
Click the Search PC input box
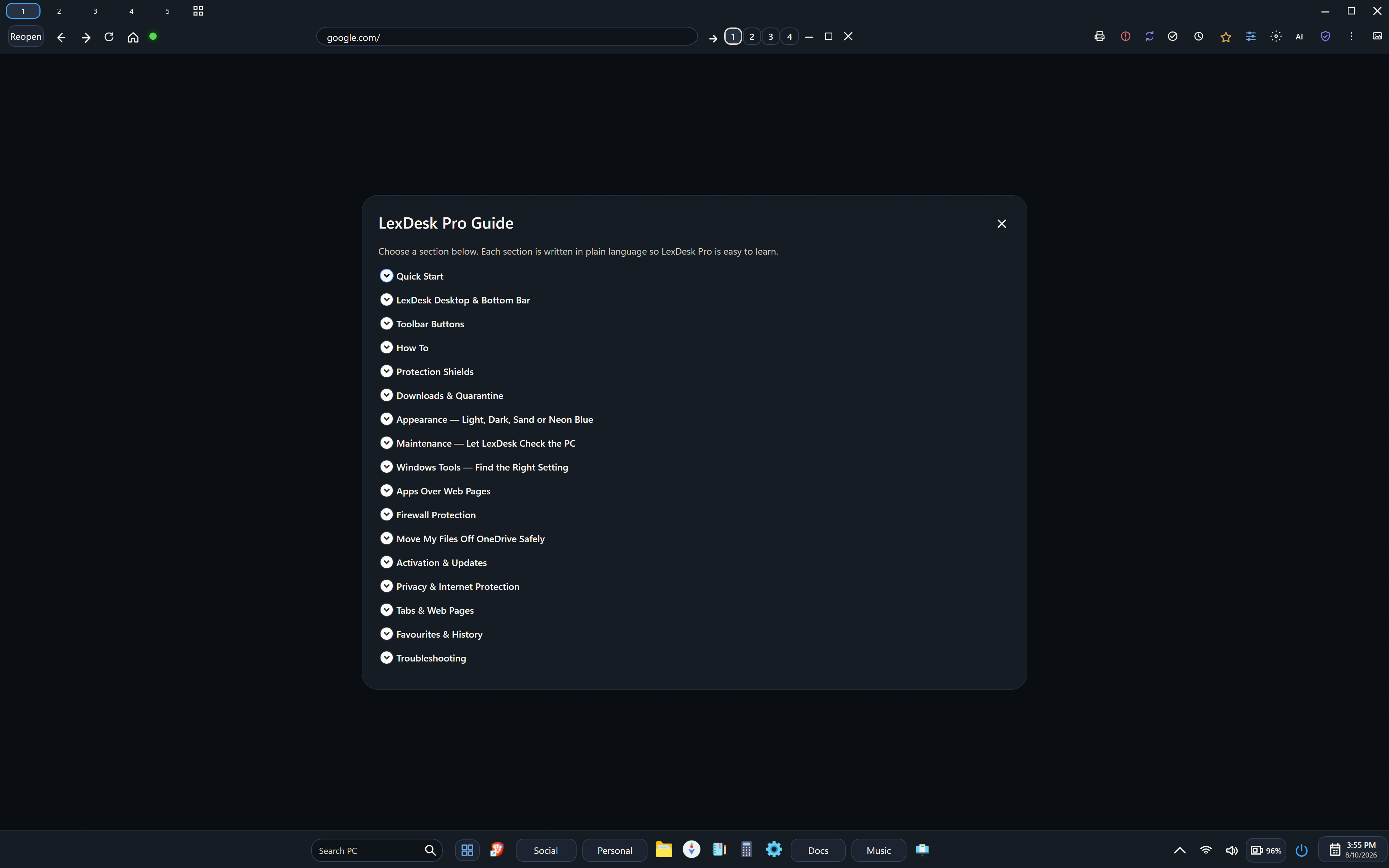click(377, 850)
